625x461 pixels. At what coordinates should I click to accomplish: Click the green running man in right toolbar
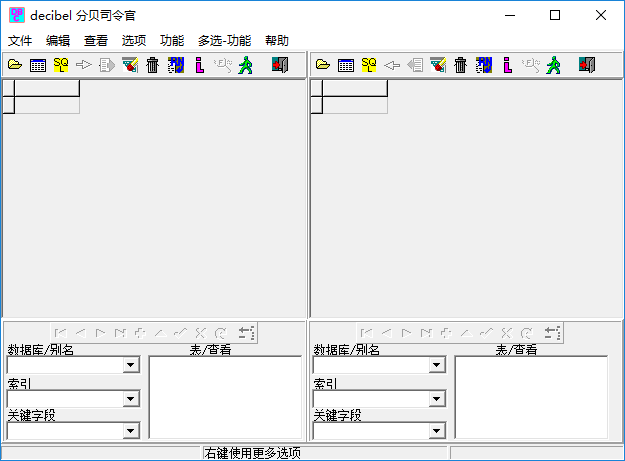pos(554,65)
